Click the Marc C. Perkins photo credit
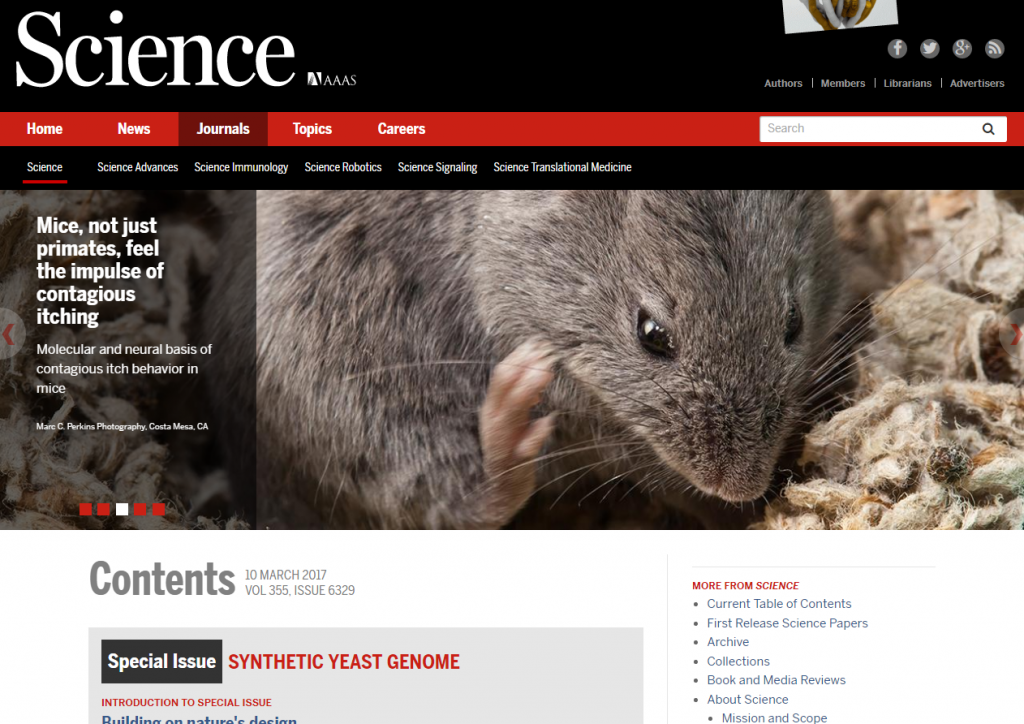 (122, 426)
